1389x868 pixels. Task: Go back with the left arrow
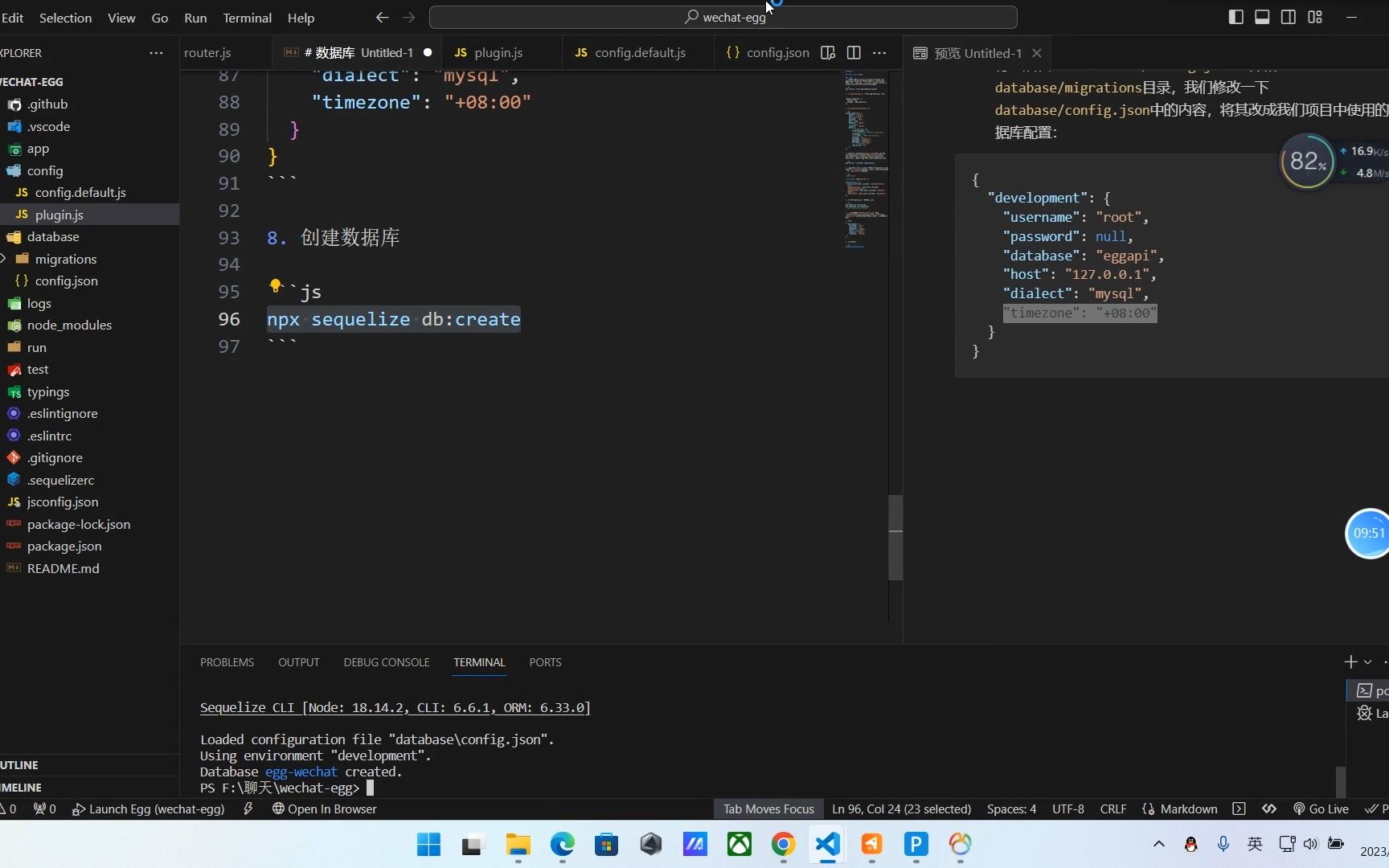[382, 17]
